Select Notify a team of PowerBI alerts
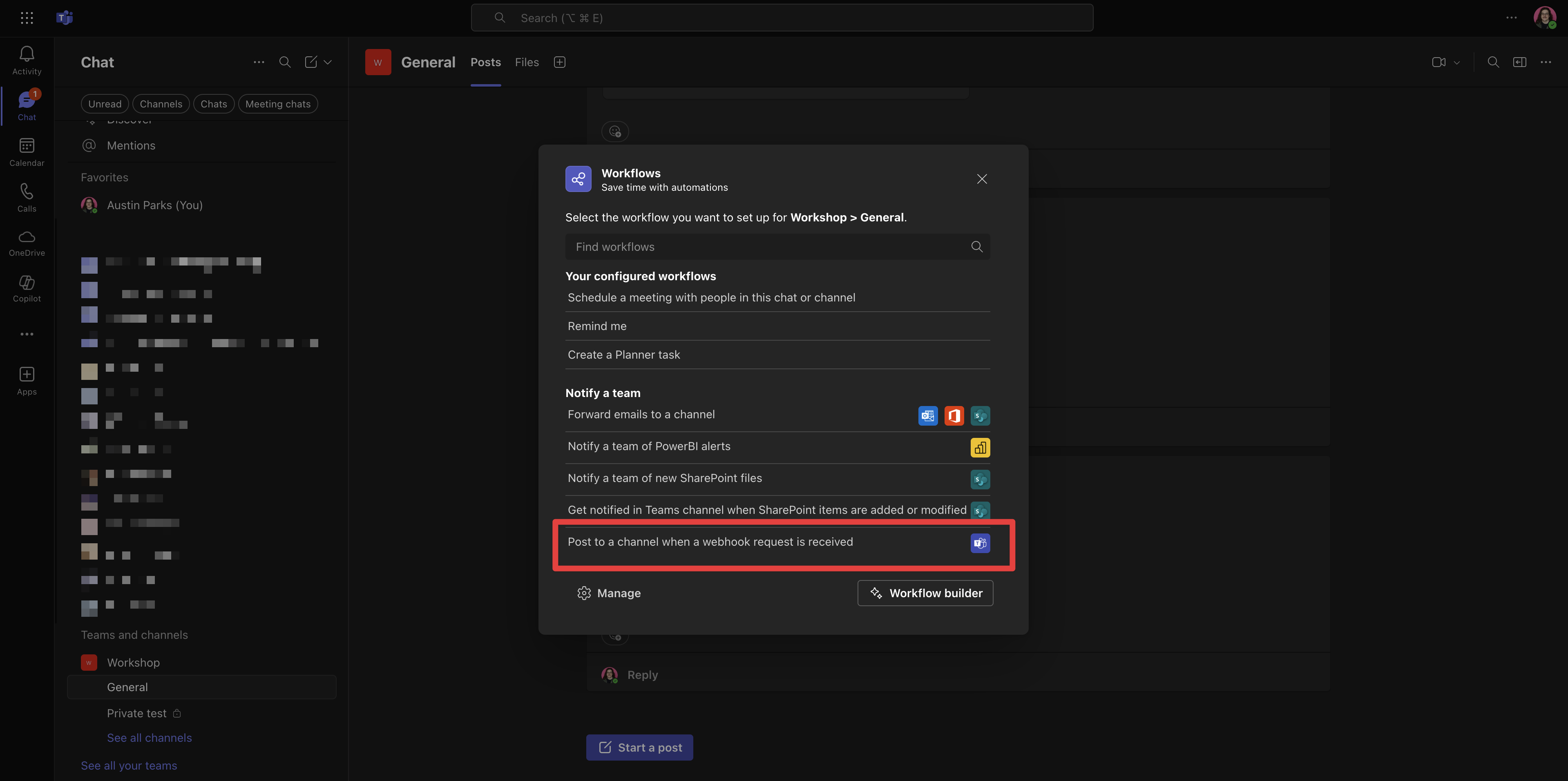 (x=777, y=447)
